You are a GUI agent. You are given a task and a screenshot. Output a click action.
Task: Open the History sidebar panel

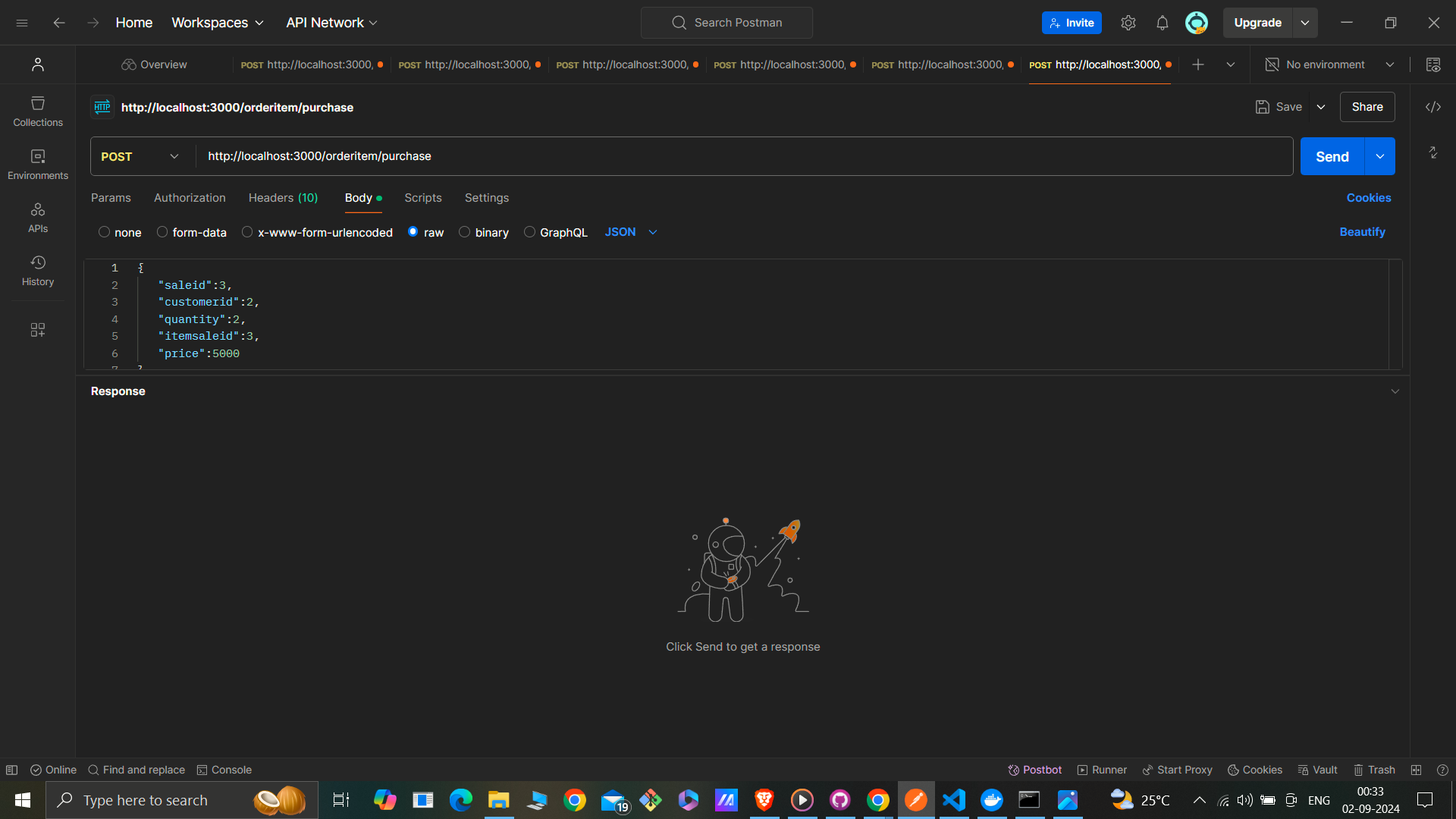pyautogui.click(x=38, y=270)
